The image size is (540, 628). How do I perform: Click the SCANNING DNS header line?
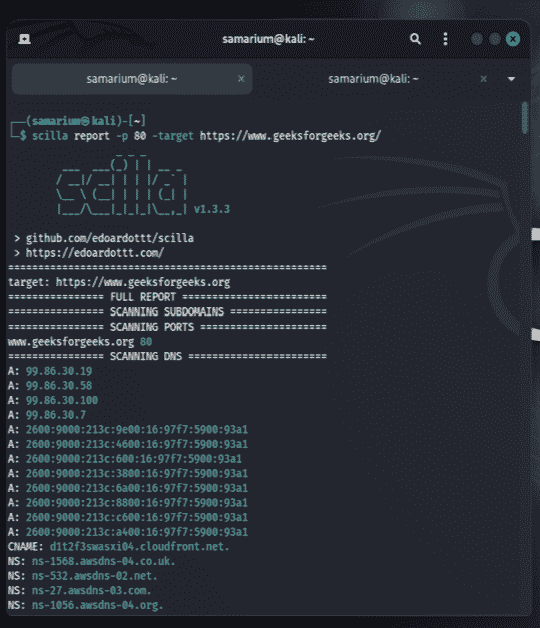click(167, 356)
